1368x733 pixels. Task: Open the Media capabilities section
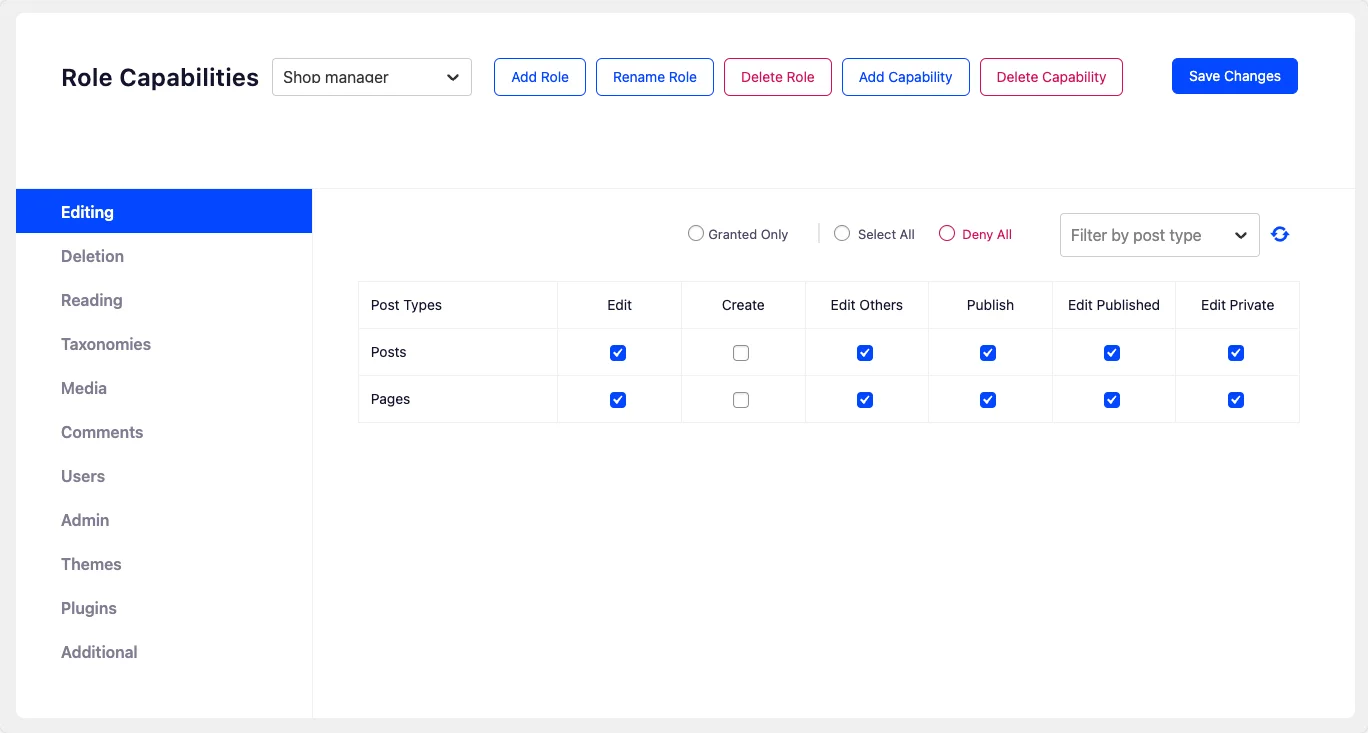coord(83,388)
